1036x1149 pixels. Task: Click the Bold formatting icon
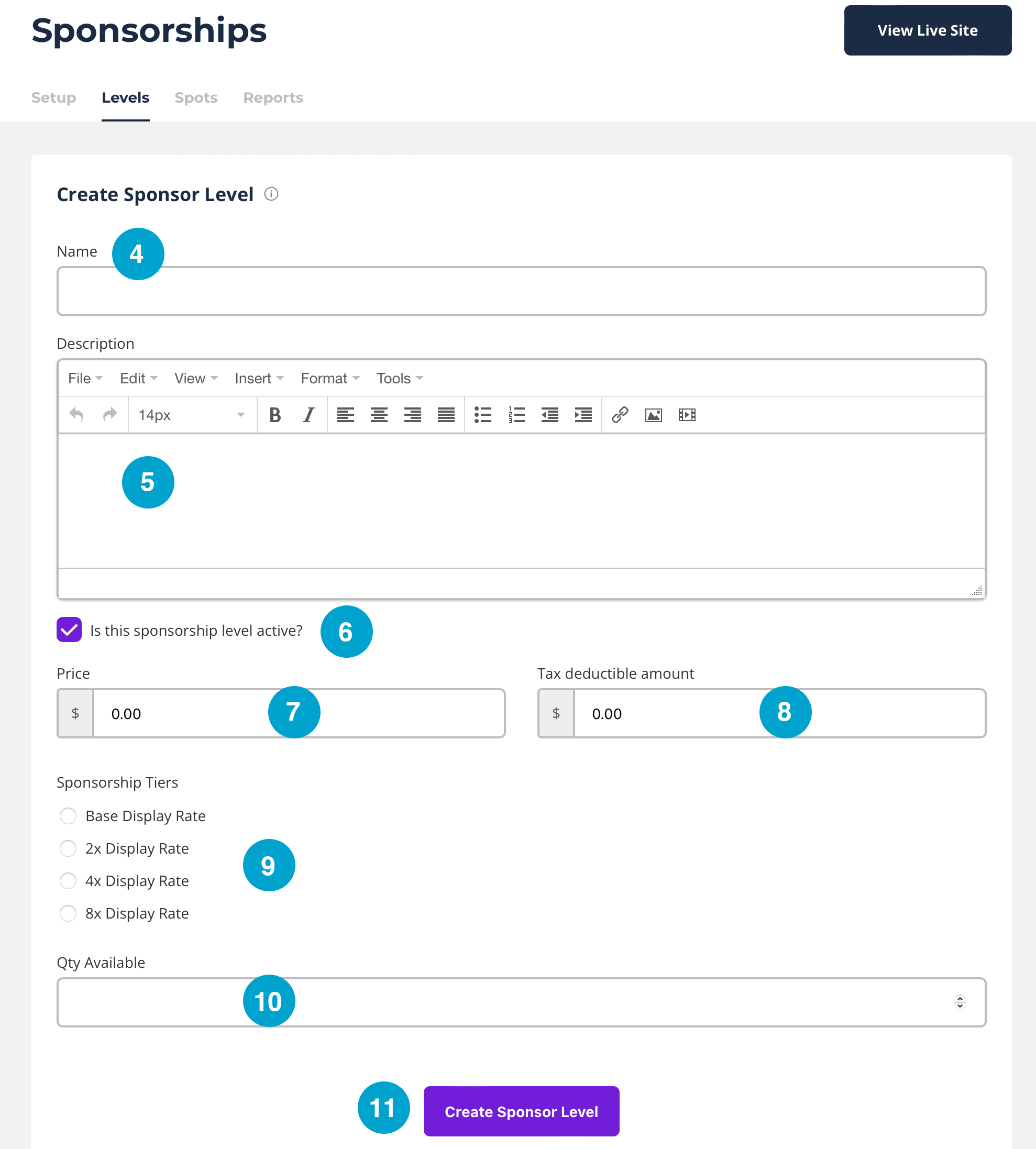point(275,415)
